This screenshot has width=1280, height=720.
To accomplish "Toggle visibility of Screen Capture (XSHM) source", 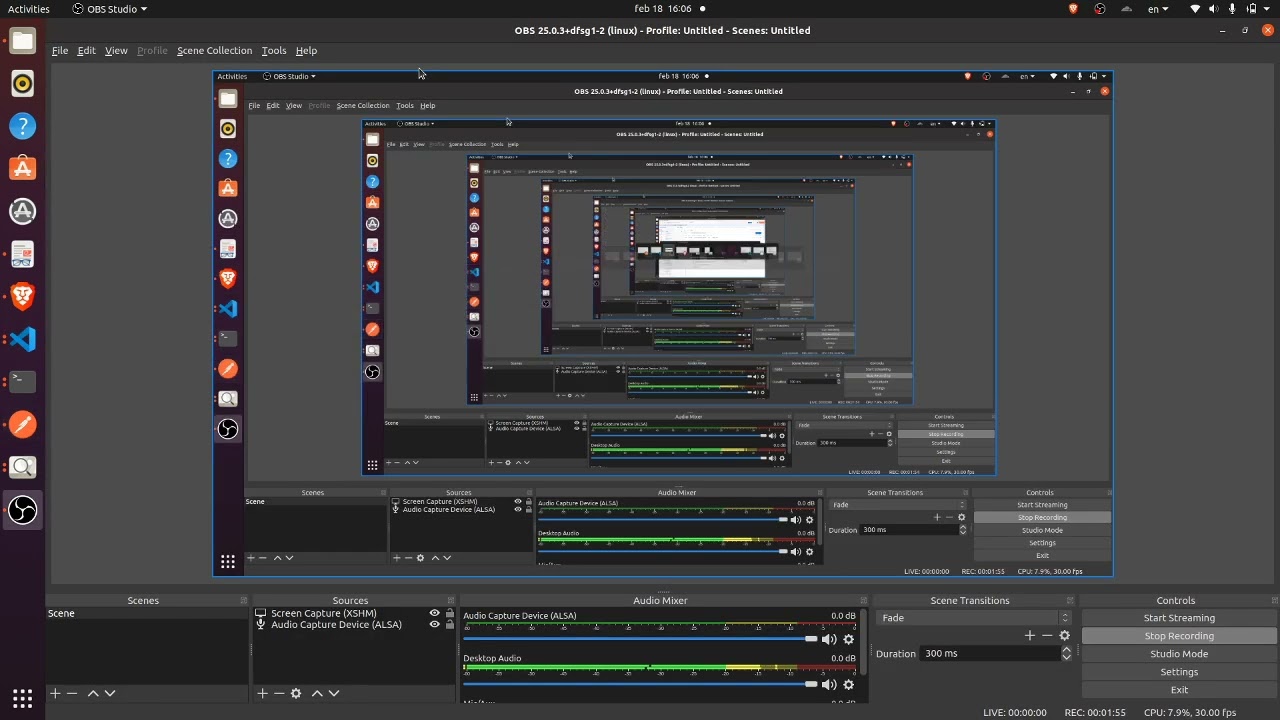I will [x=434, y=614].
